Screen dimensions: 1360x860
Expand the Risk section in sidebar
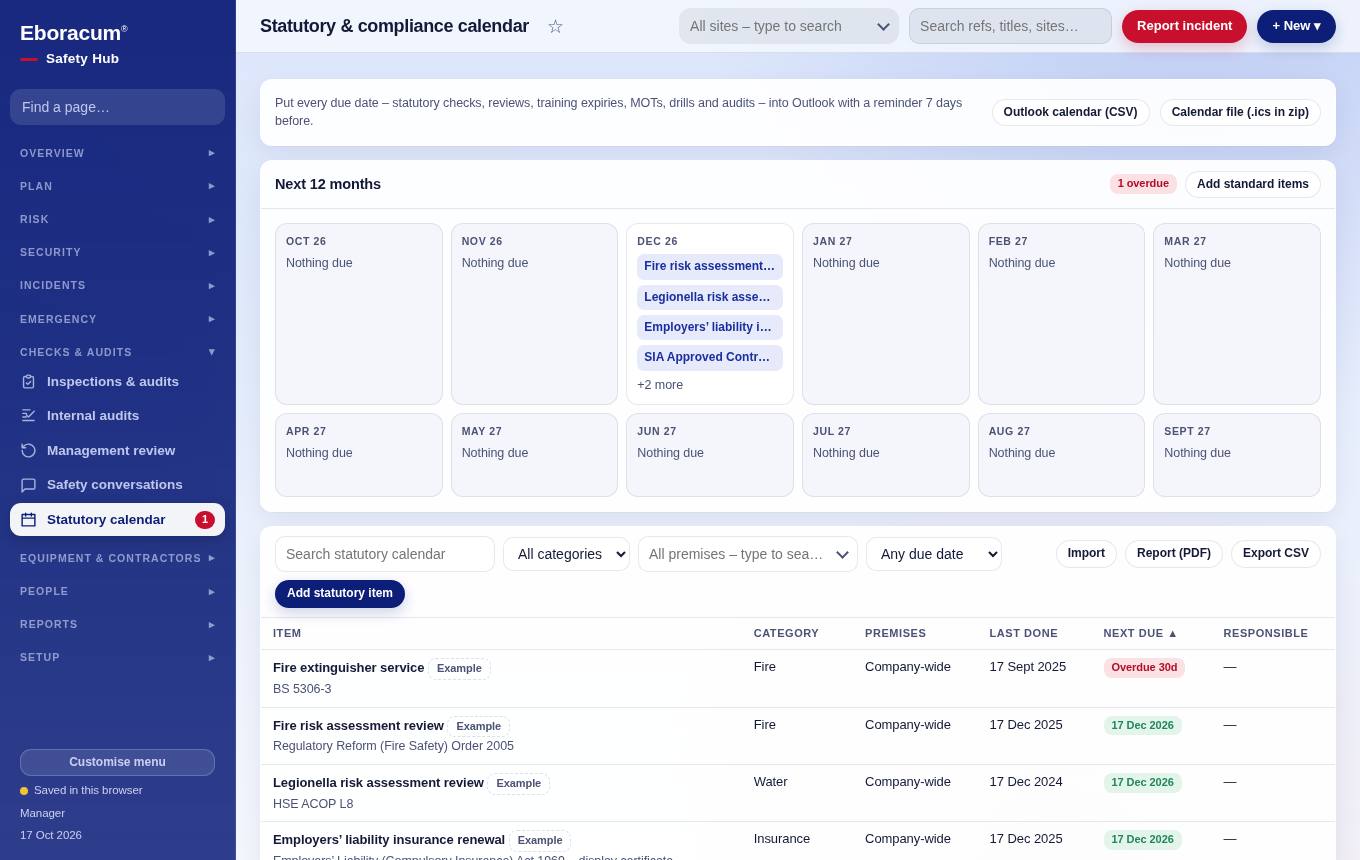(117, 219)
